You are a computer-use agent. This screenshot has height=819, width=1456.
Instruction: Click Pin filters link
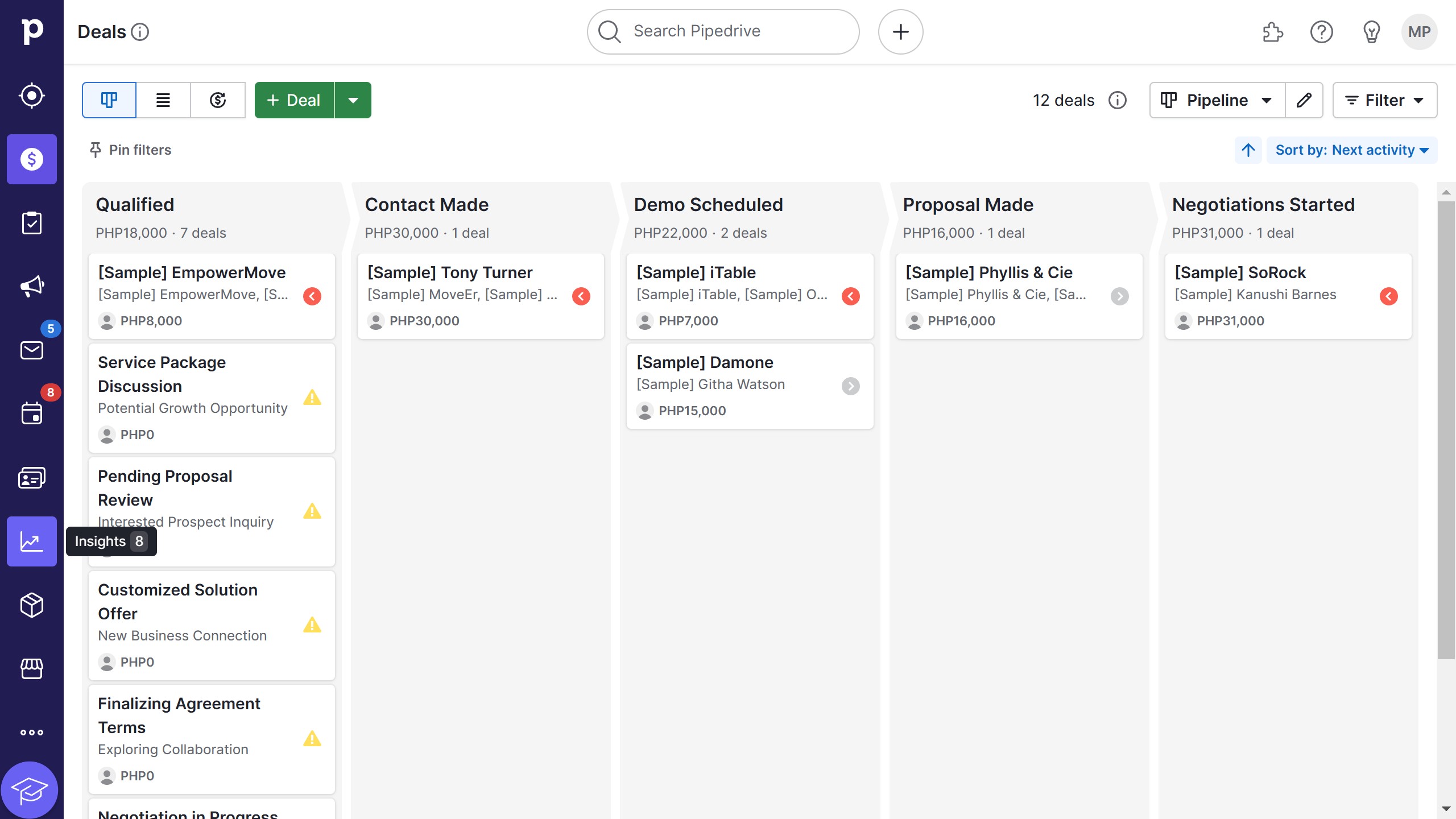pos(130,150)
